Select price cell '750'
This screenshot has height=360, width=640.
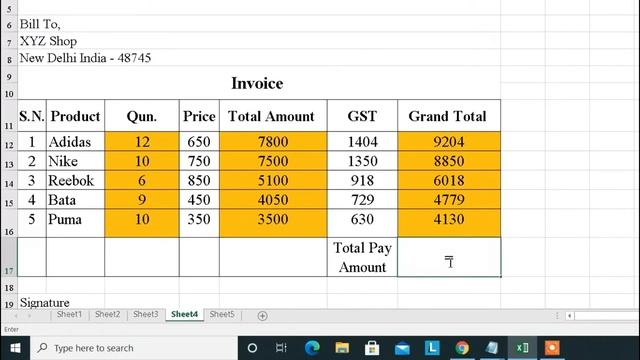(199, 161)
